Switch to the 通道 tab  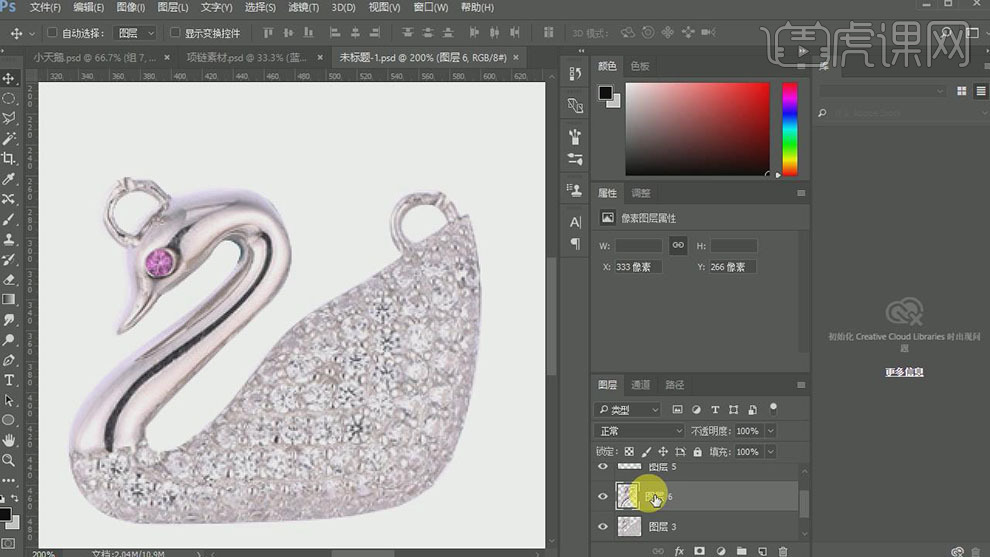tap(640, 385)
